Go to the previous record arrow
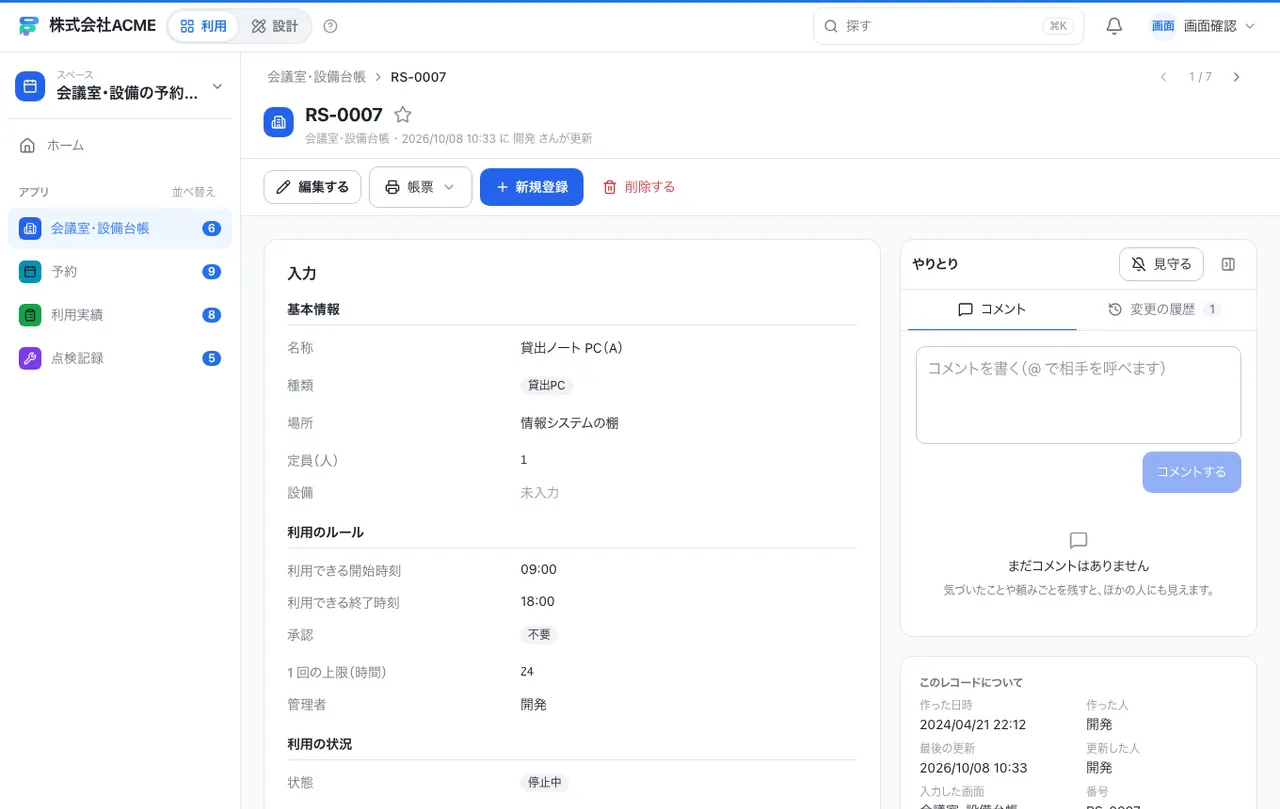 point(1163,77)
